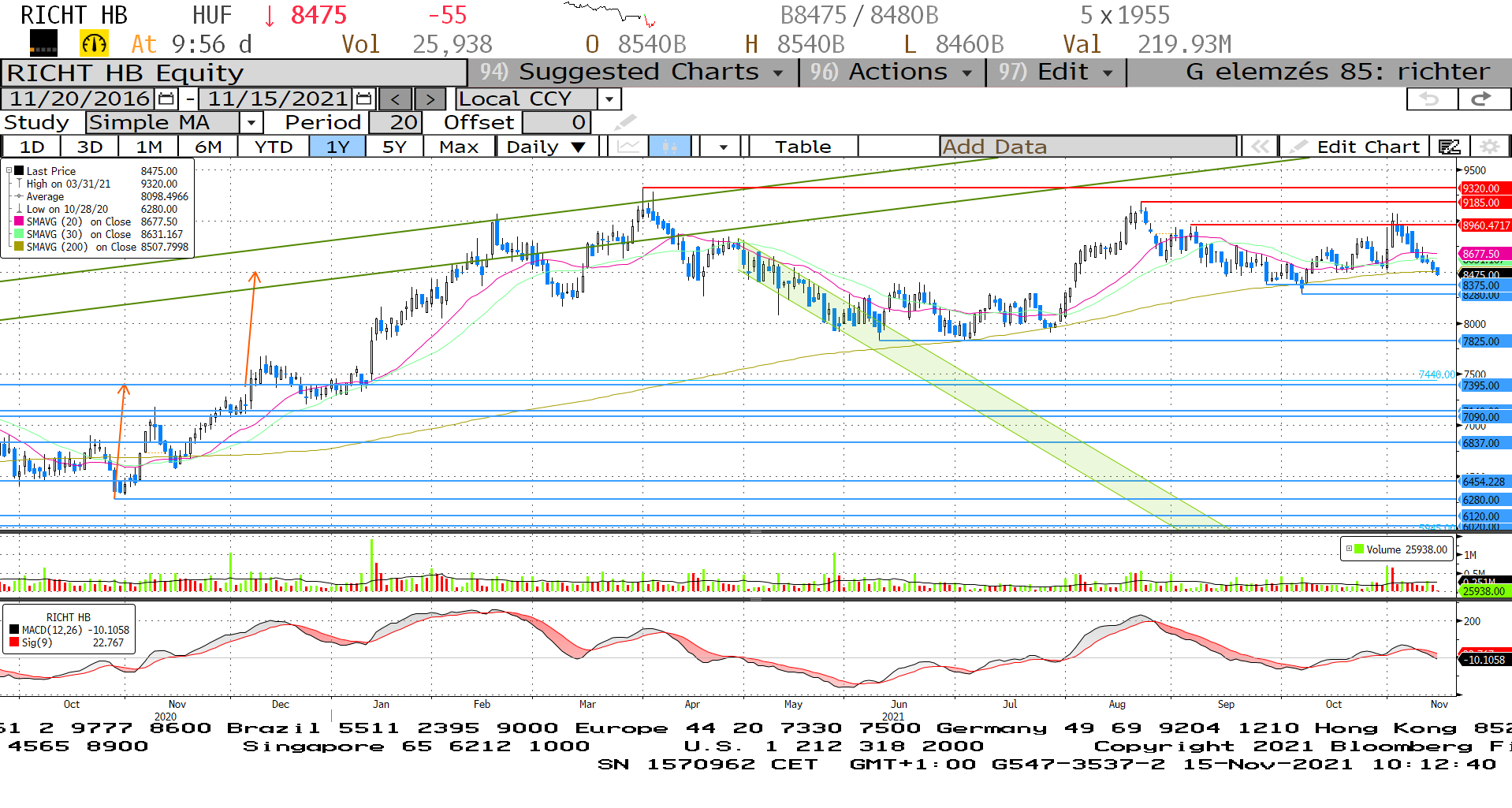Screen dimensions: 1512x808
Task: Click the magenta SMAVG (20) color swatch
Action: click(19, 222)
